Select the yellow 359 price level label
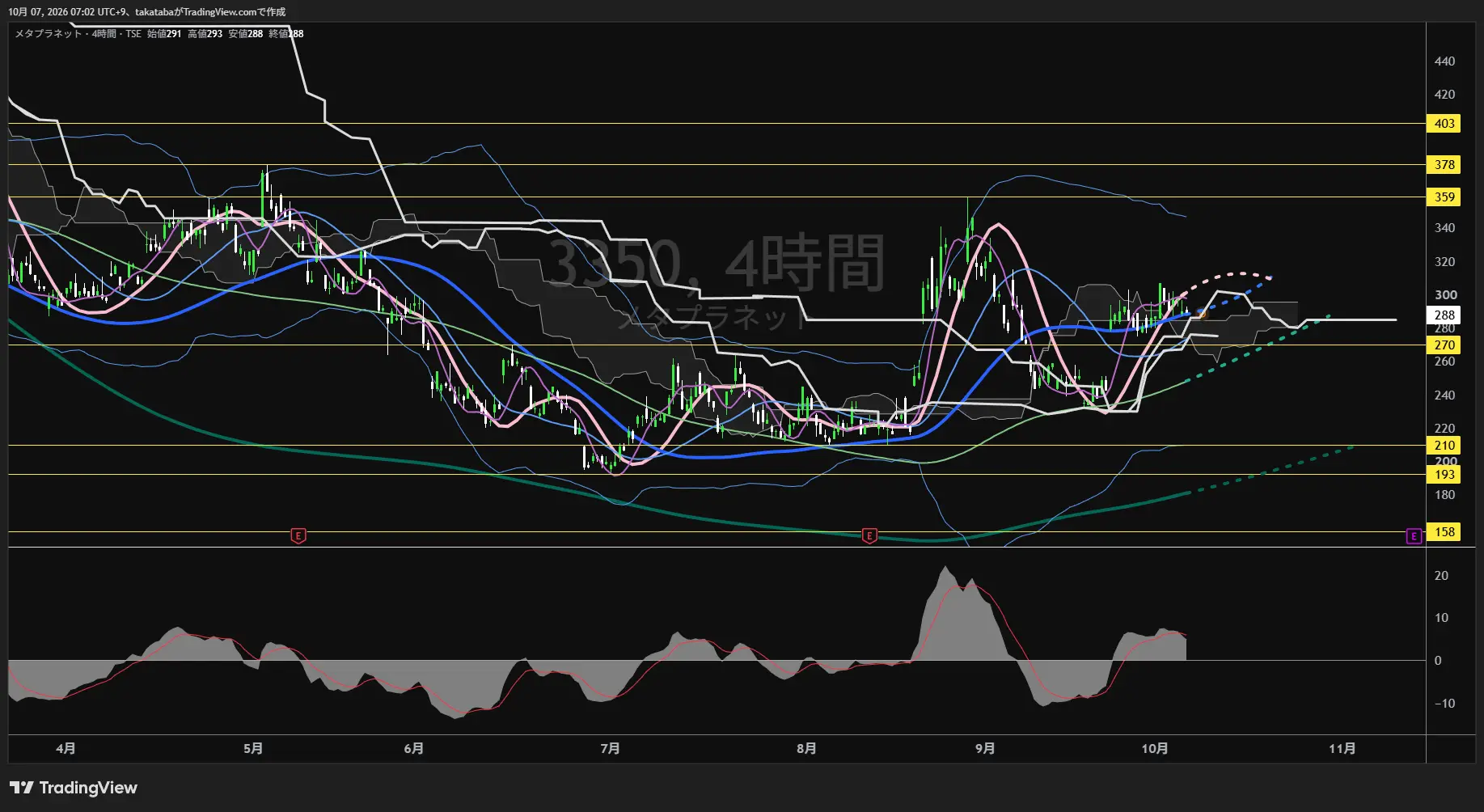Viewport: 1484px width, 812px height. [x=1444, y=197]
